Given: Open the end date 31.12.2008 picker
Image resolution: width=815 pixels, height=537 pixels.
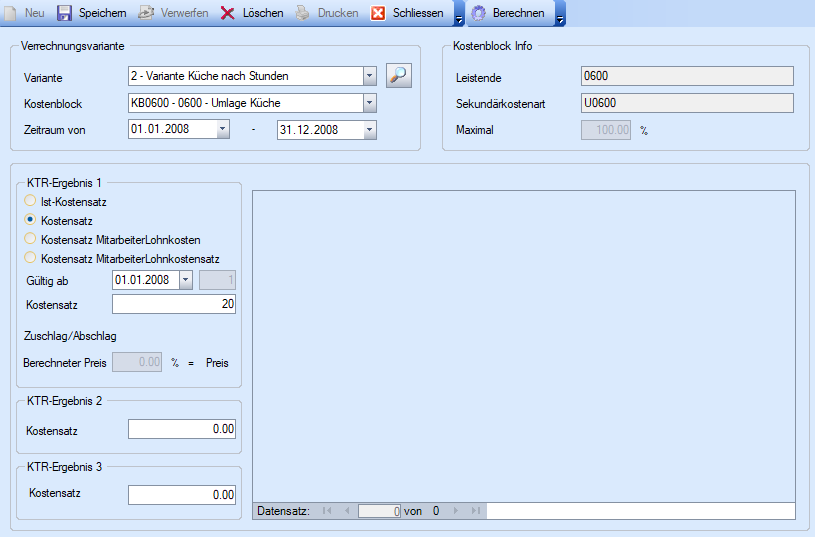Looking at the screenshot, I should pos(369,129).
